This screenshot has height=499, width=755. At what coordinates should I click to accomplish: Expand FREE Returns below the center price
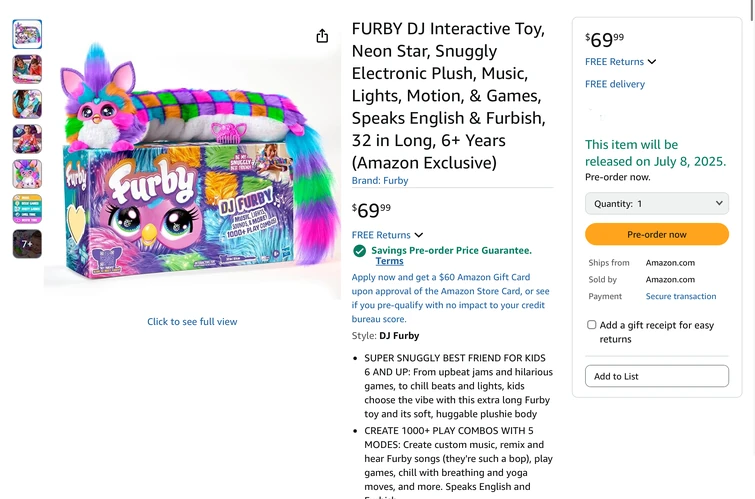[x=387, y=235]
